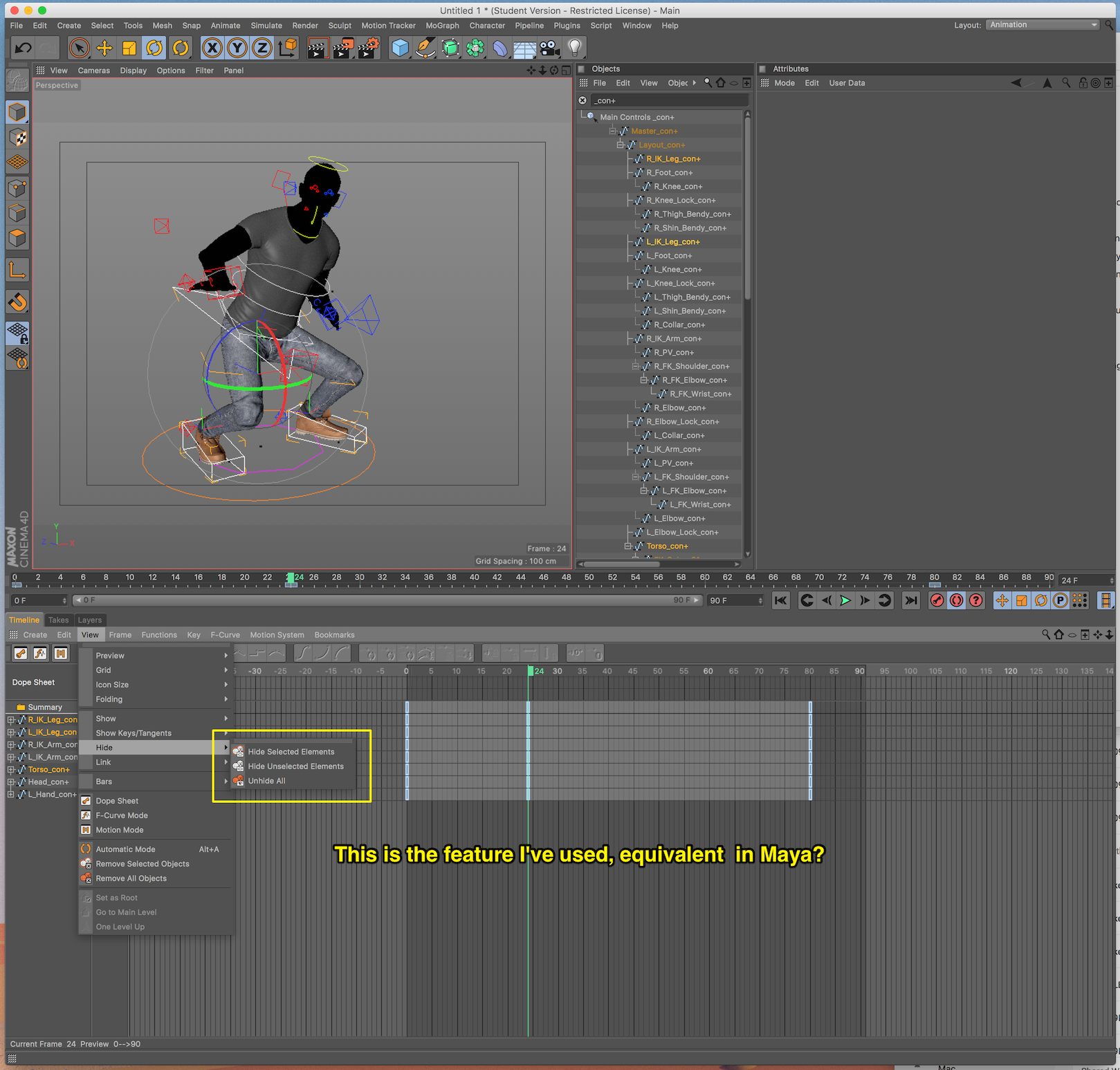Select the Rotate tool icon
Screen dimensions: 1120x1070
(x=154, y=48)
